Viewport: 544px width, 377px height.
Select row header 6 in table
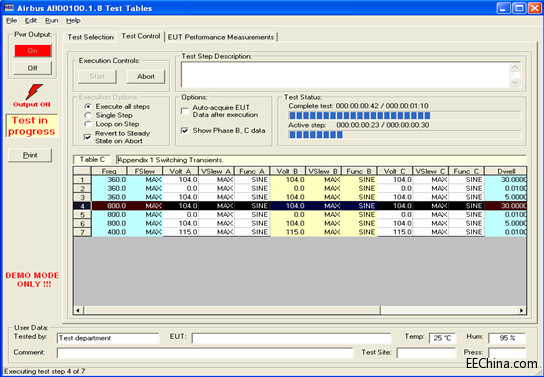(82, 223)
